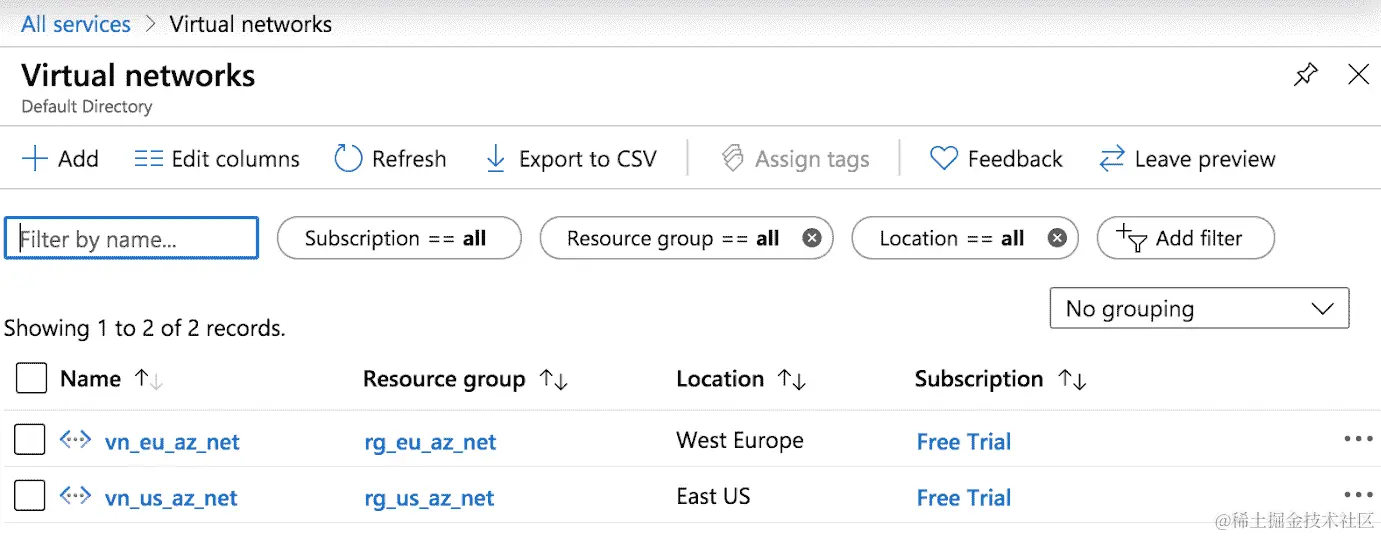Open Feedback with heart icon
The height and width of the screenshot is (537, 1381).
(996, 159)
